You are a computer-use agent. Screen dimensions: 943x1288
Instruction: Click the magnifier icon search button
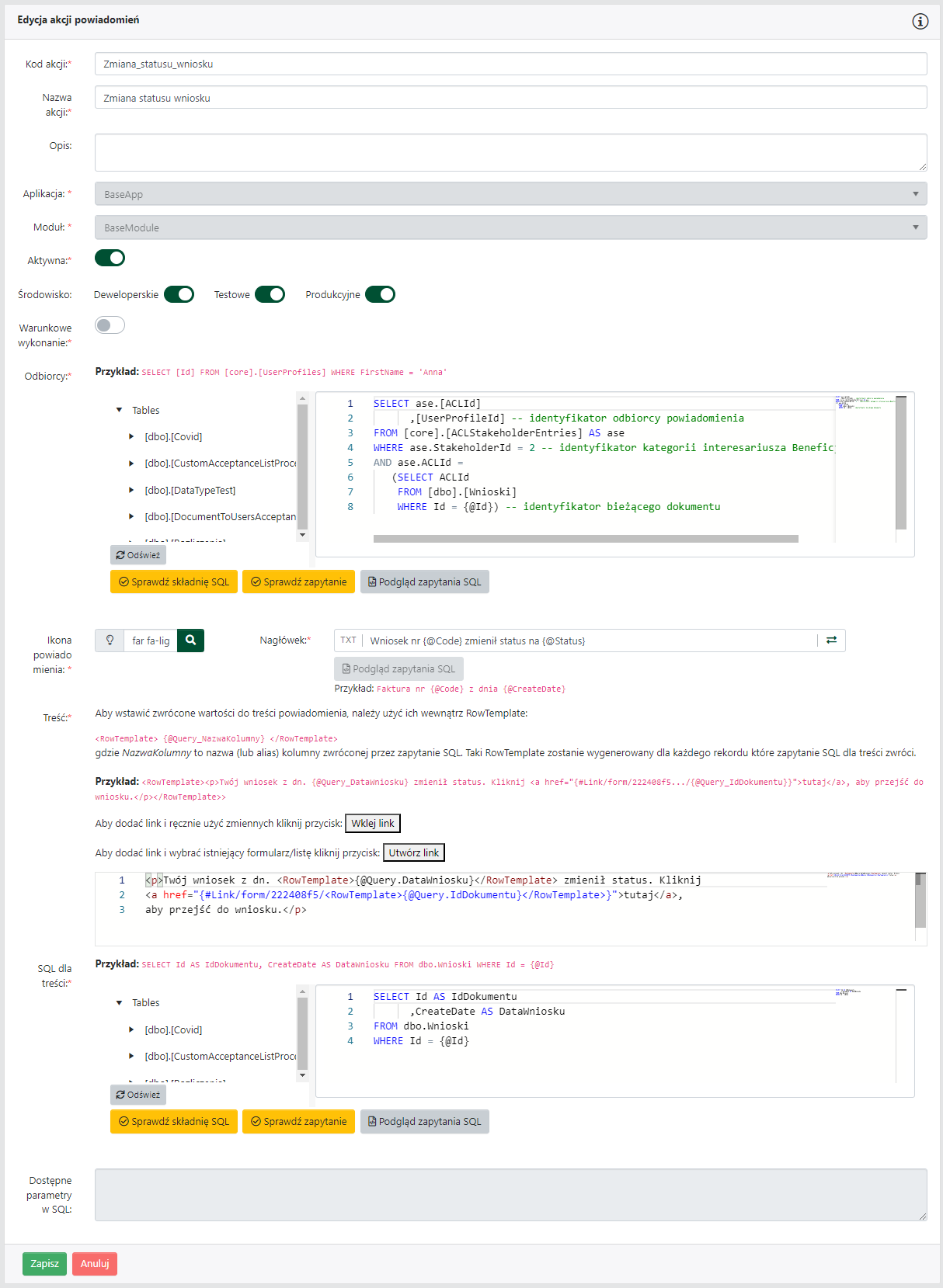pos(190,641)
